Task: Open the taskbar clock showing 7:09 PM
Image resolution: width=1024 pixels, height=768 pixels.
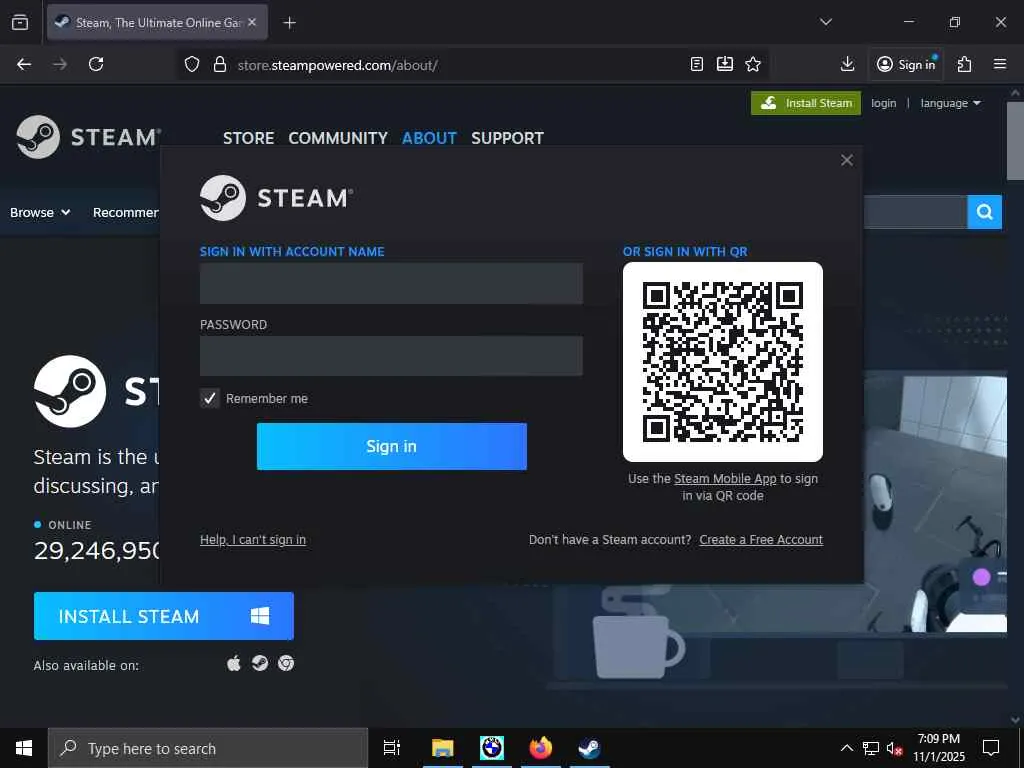Action: tap(938, 748)
